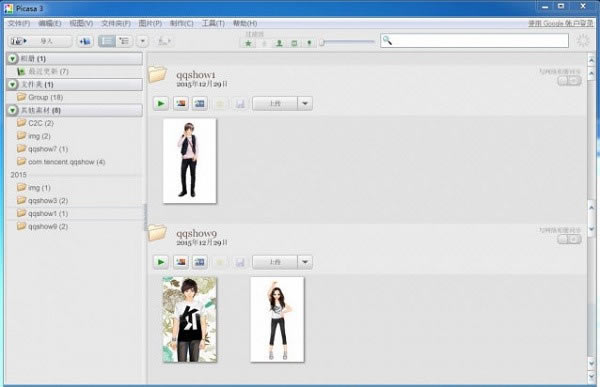Screen dimensions: 600x387
Task: Filter by starred photos
Action: pyautogui.click(x=248, y=43)
